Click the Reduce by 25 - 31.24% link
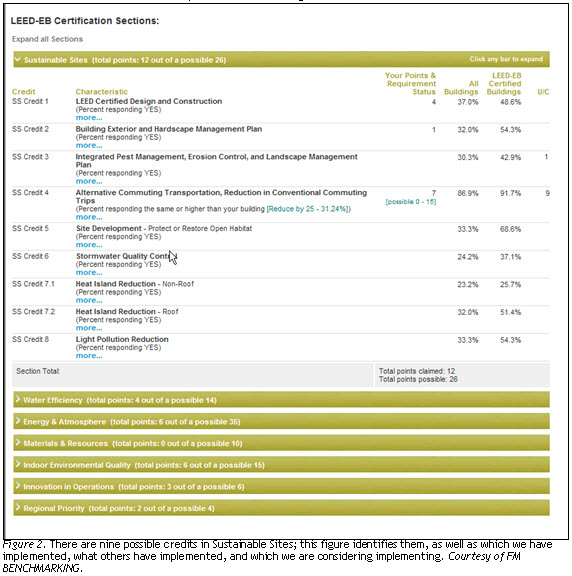Image resolution: width=572 pixels, height=576 pixels. click(308, 209)
